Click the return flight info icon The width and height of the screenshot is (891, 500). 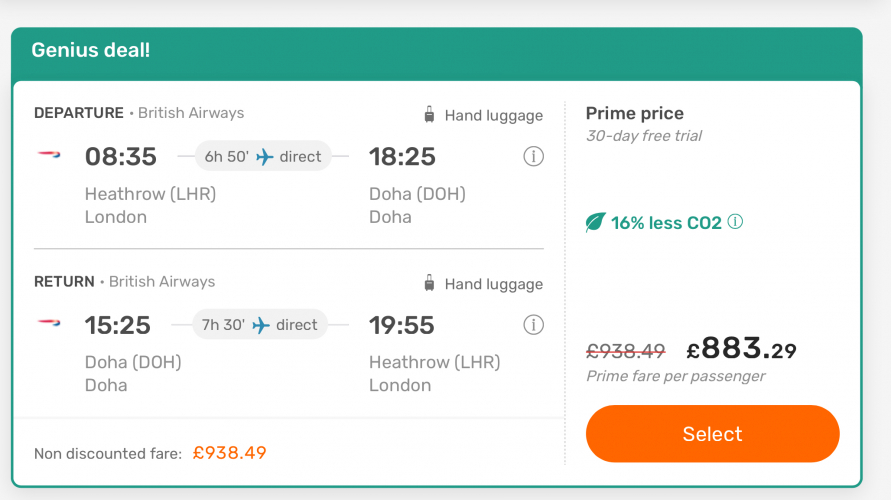click(534, 325)
